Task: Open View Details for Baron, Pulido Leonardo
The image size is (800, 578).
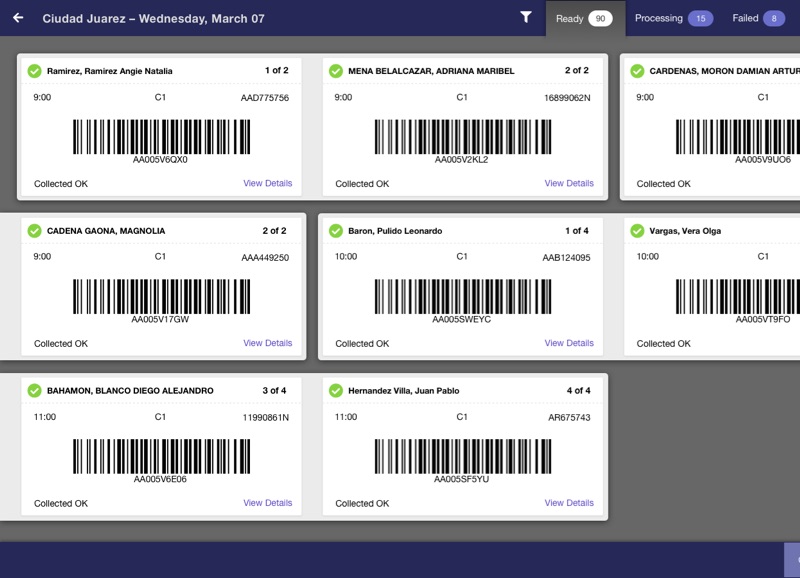Action: pyautogui.click(x=569, y=343)
